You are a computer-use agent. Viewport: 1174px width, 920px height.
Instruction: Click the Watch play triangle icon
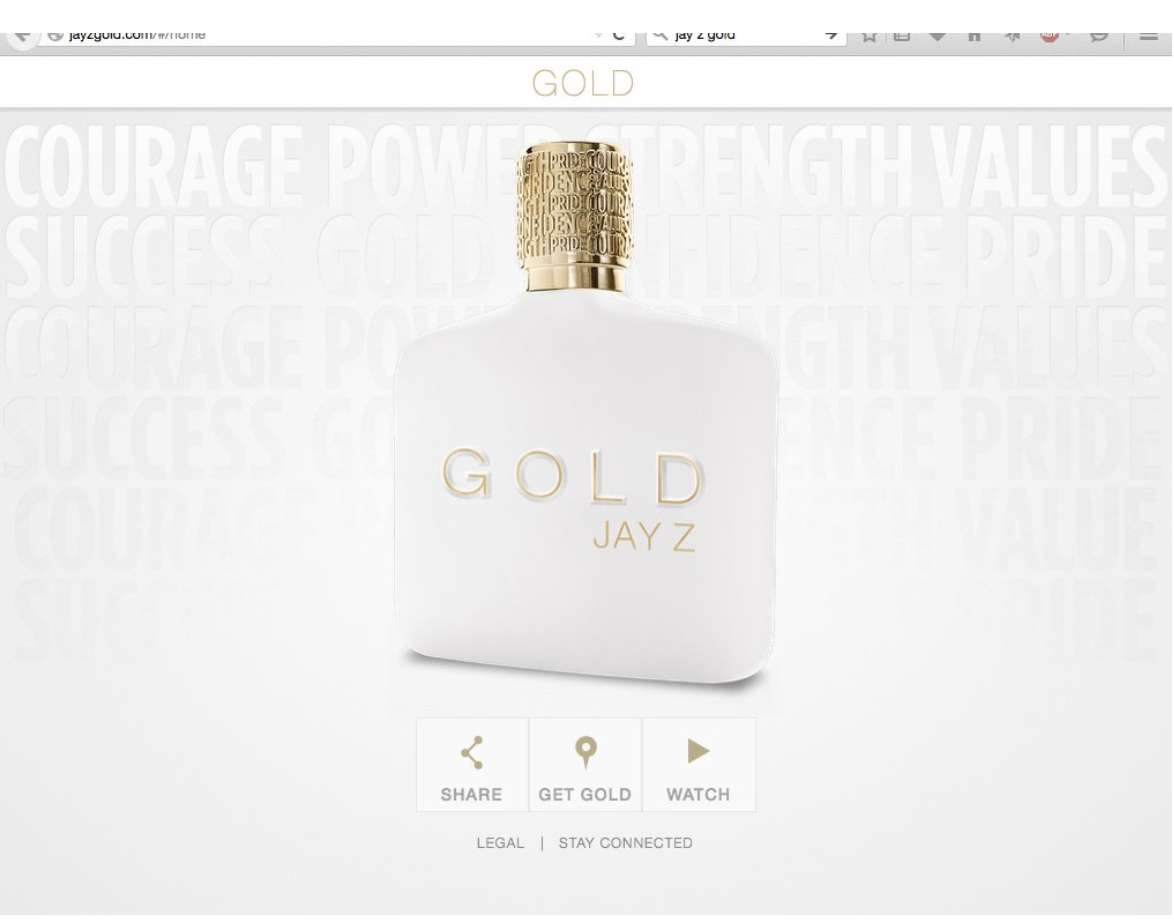coord(698,751)
